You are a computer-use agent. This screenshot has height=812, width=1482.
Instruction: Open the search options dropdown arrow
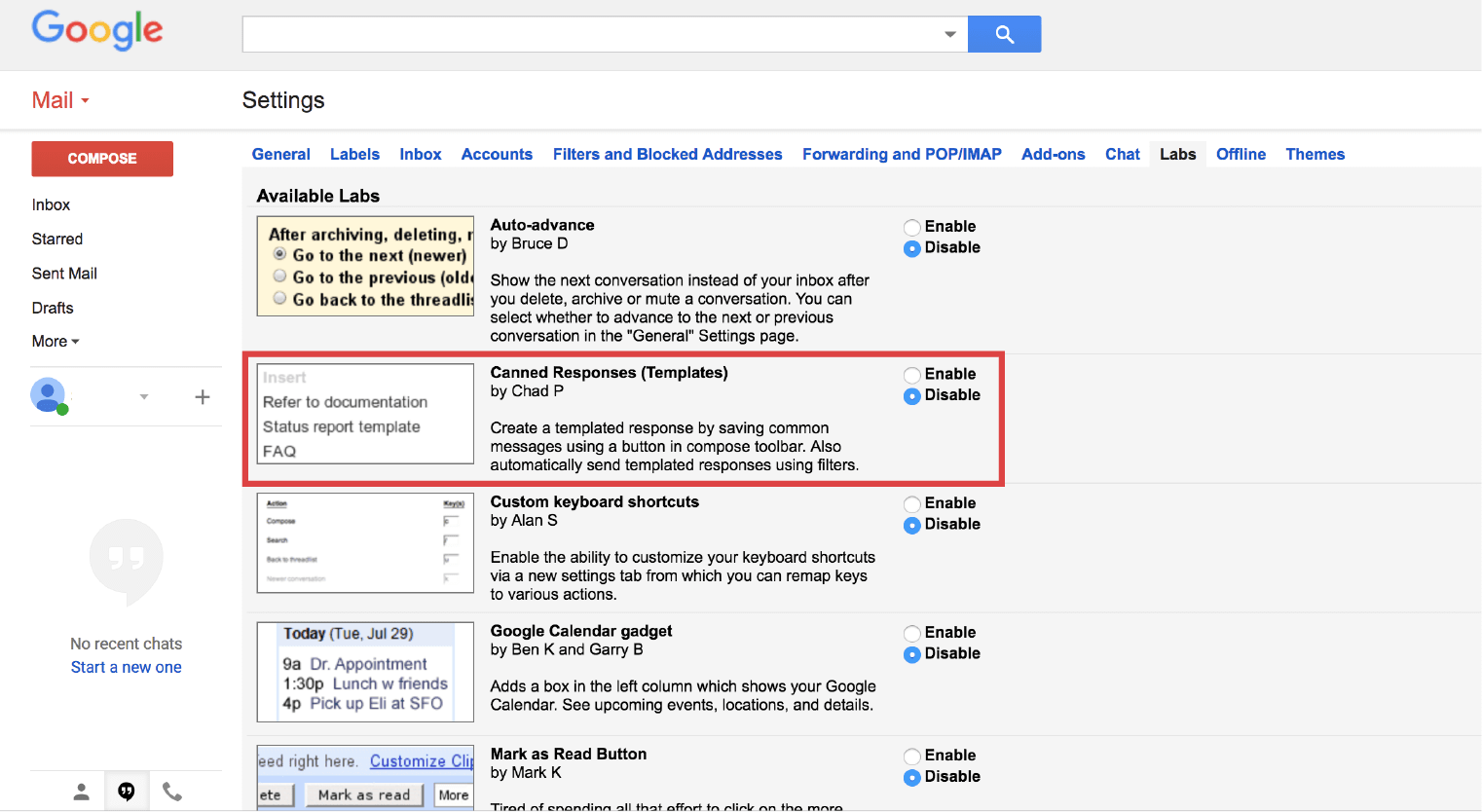tap(950, 35)
